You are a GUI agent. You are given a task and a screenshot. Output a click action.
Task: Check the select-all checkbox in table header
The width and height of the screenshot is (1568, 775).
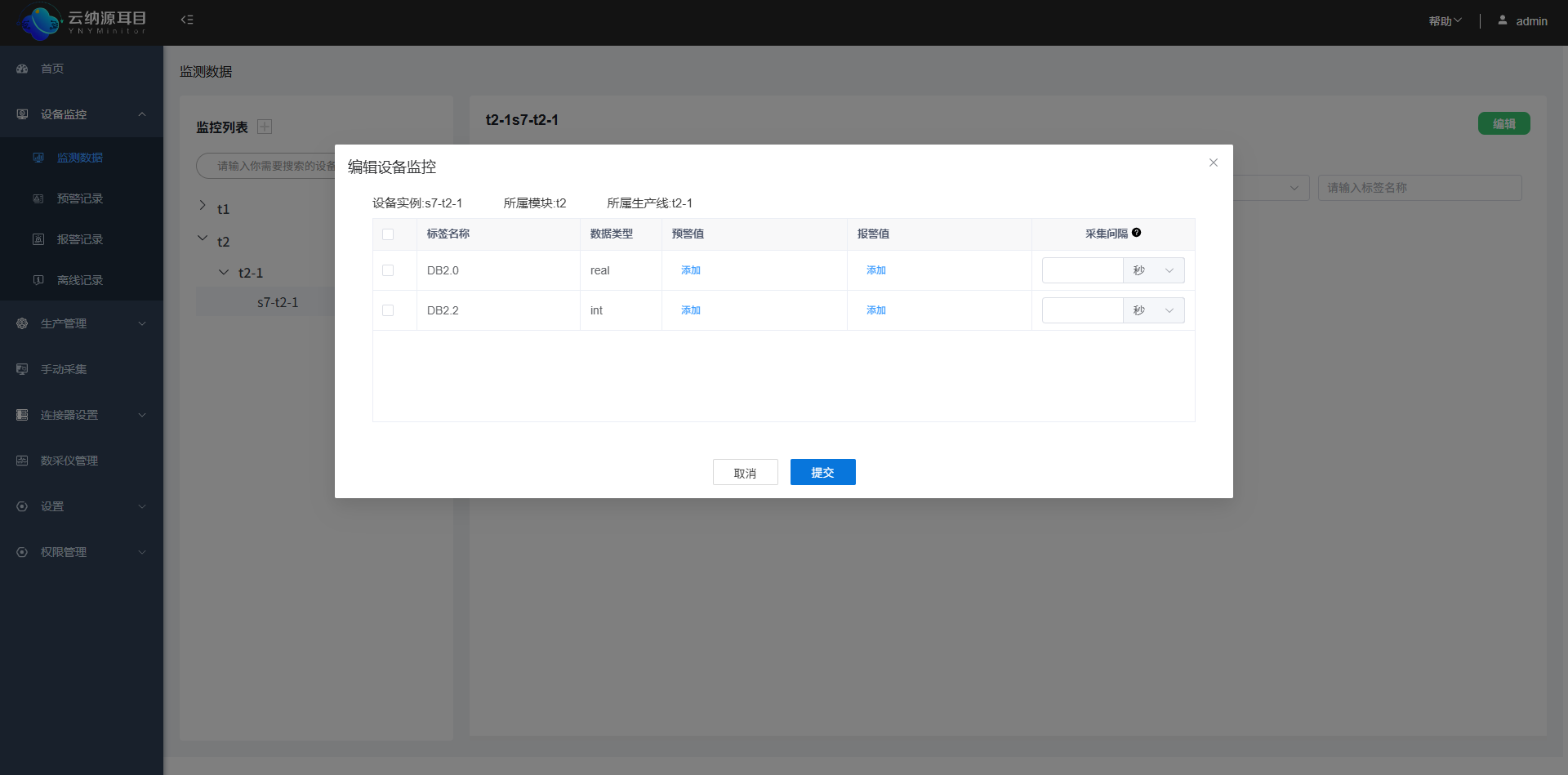pos(388,234)
